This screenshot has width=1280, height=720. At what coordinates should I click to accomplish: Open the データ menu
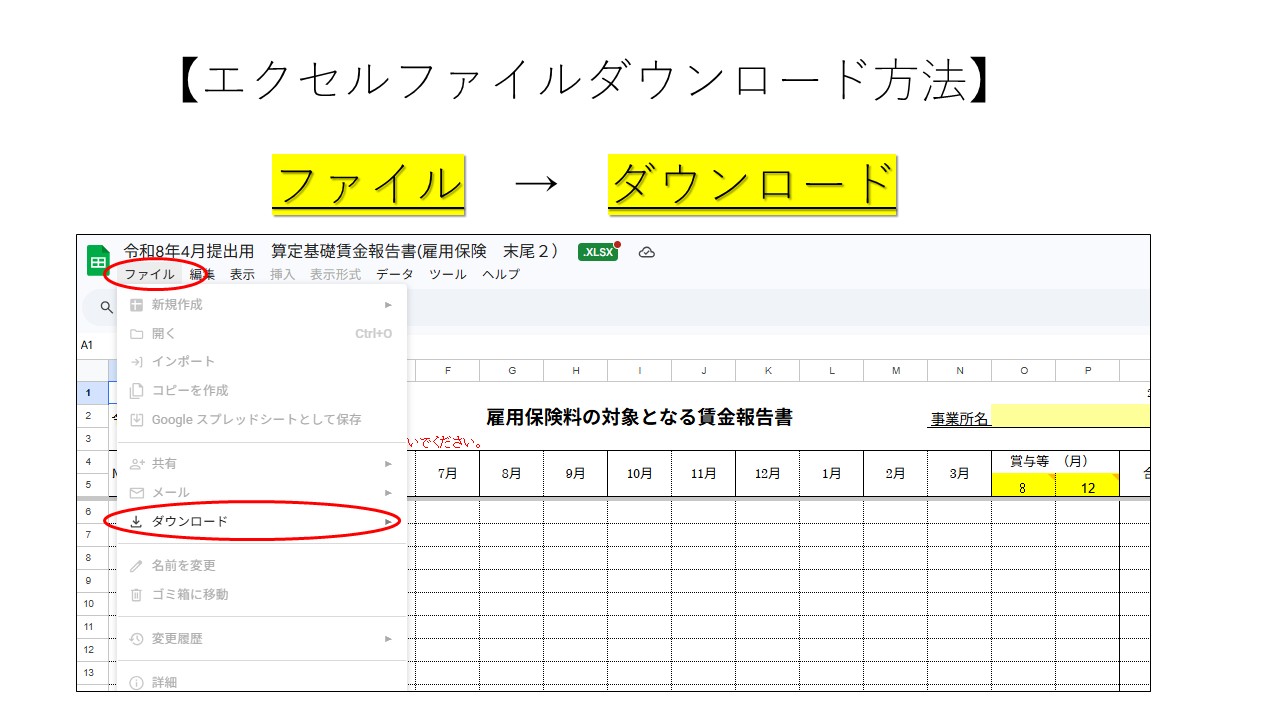coord(394,274)
